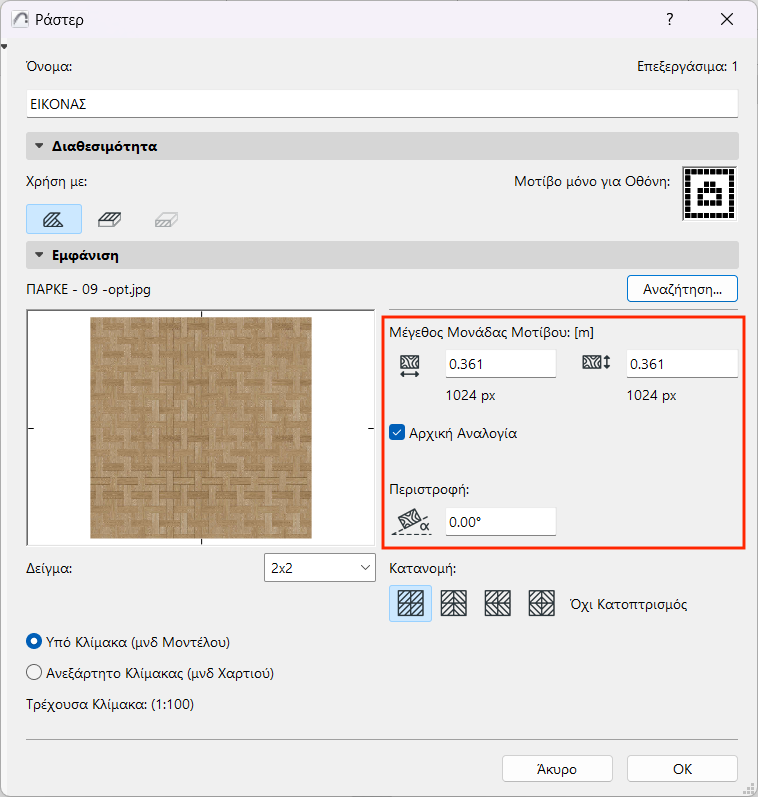Click the Επεξεργάσιμα: 1 label
The width and height of the screenshot is (758, 797).
click(687, 67)
